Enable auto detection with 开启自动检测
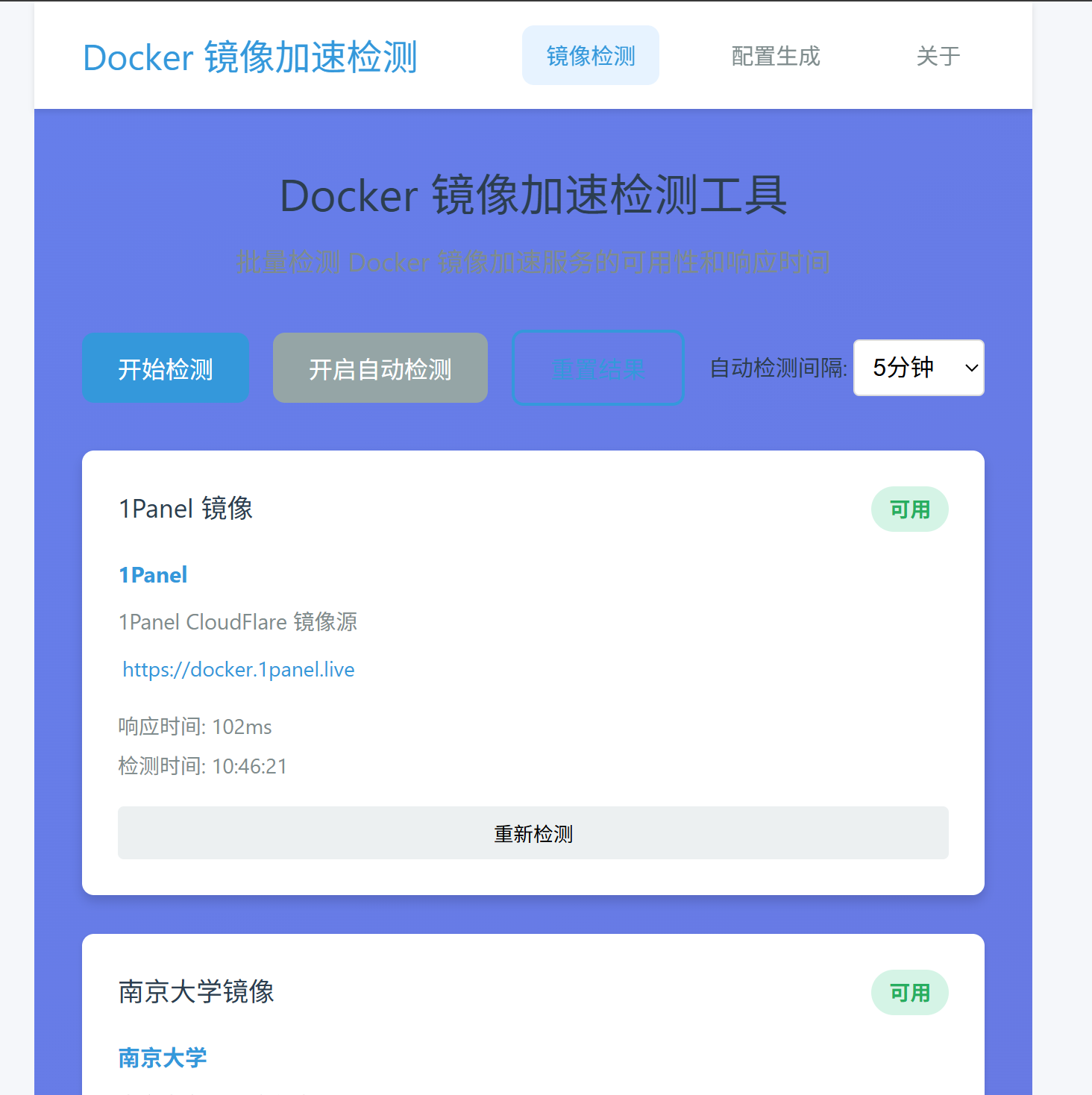Screen dimensions: 1092x1095 [x=380, y=368]
